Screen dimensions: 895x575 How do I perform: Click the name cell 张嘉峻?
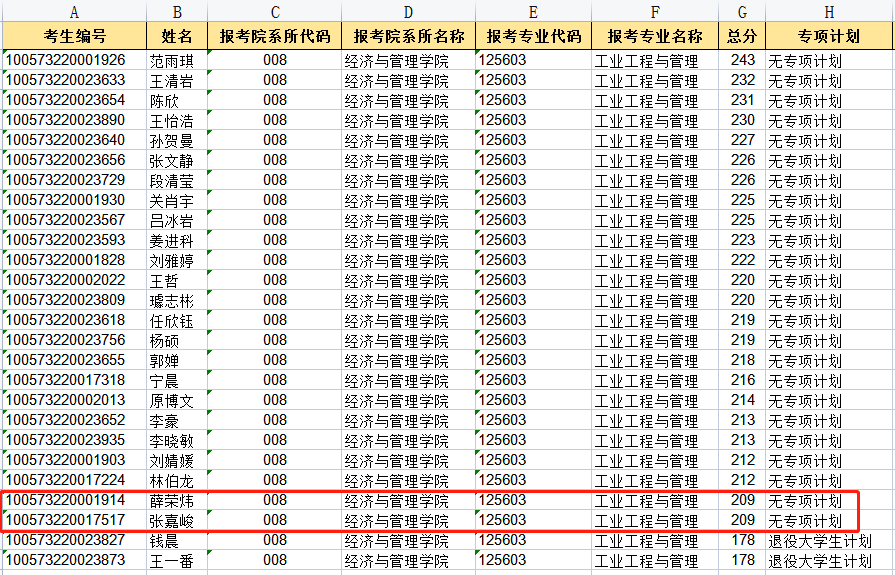coord(171,521)
